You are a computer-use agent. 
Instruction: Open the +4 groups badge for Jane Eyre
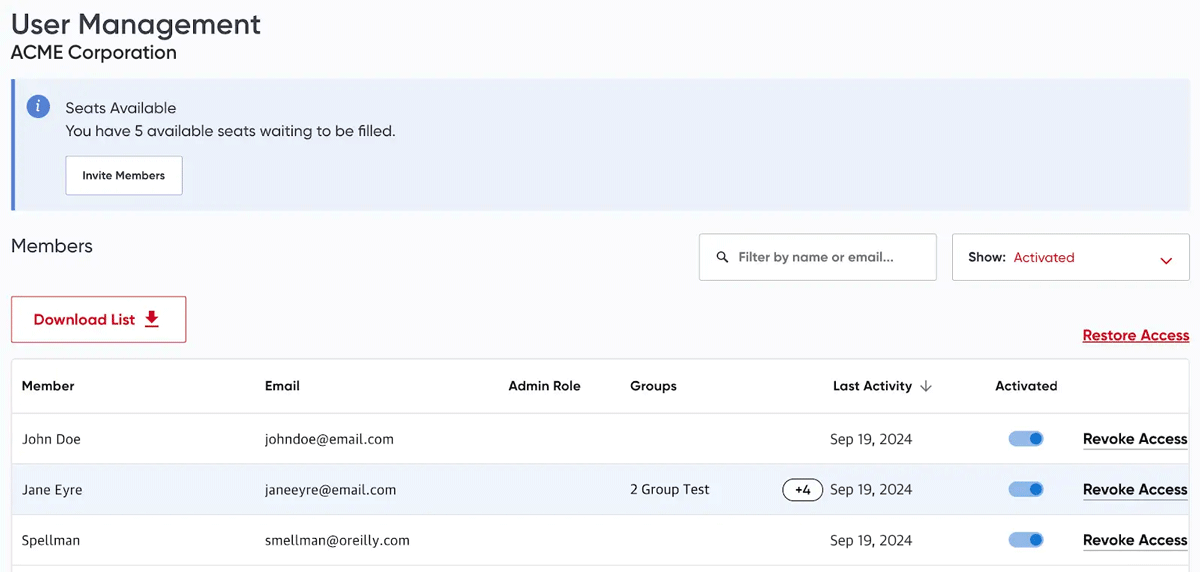click(x=802, y=490)
